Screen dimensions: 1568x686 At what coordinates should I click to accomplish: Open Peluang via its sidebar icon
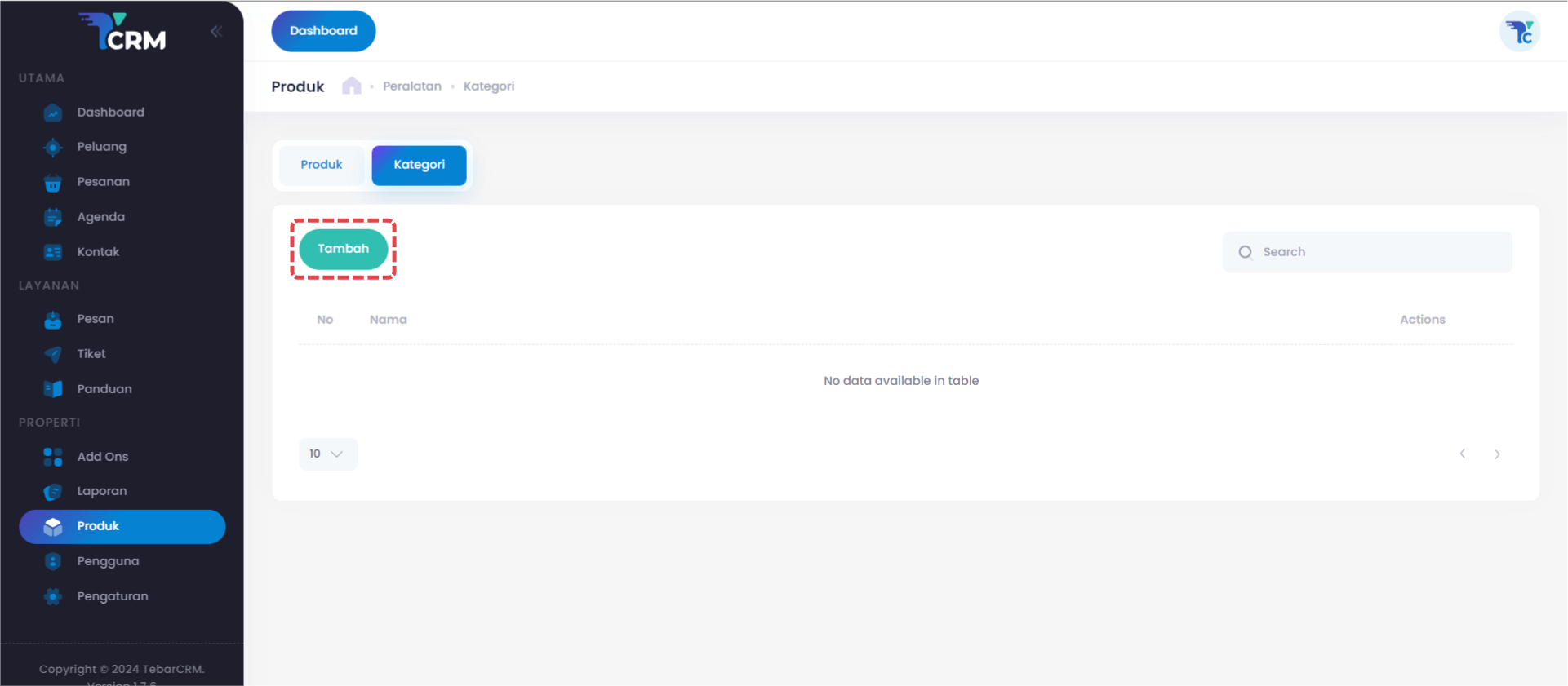[x=53, y=148]
